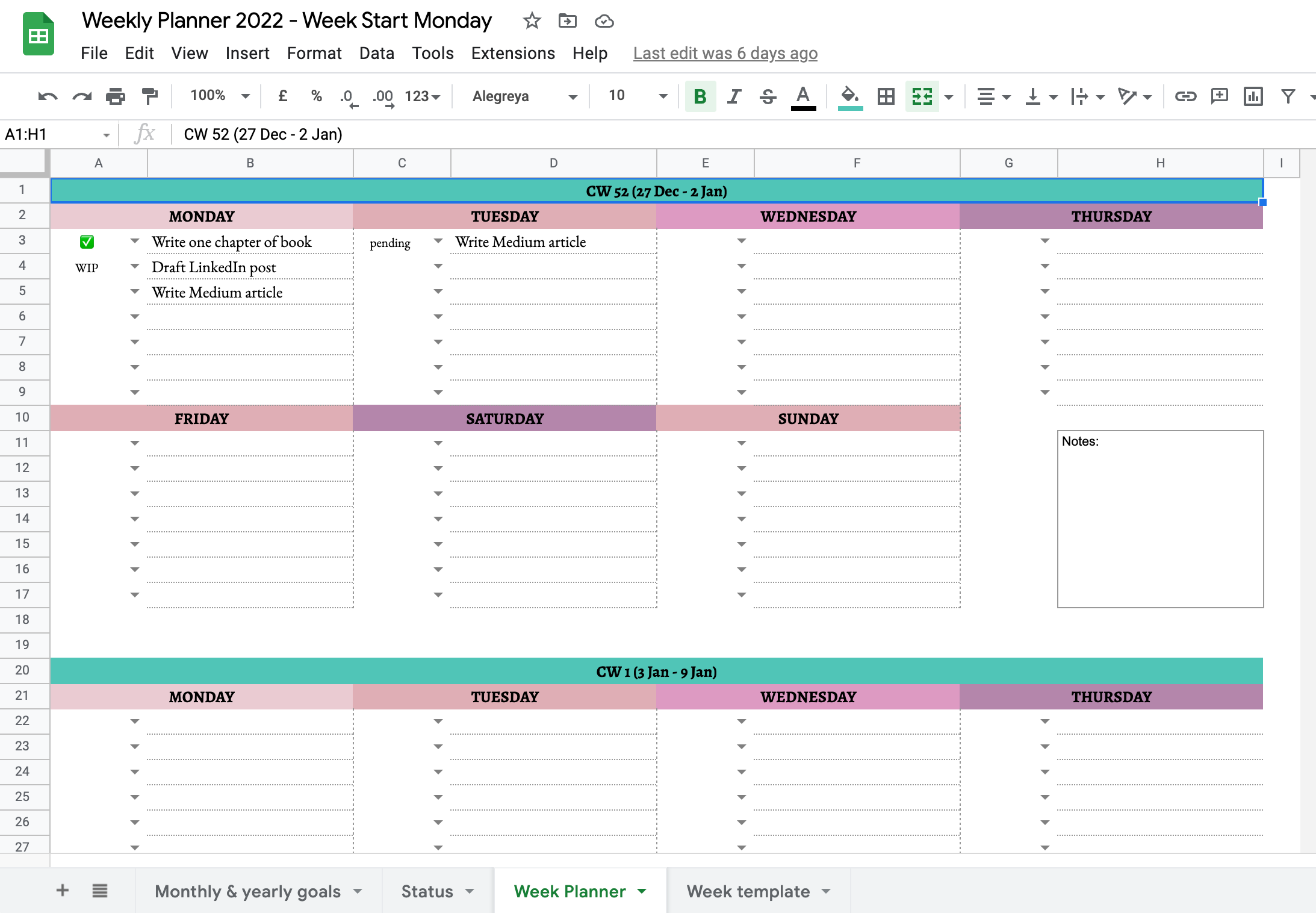Format as percent icon
Viewport: 1316px width, 913px height.
(x=317, y=96)
